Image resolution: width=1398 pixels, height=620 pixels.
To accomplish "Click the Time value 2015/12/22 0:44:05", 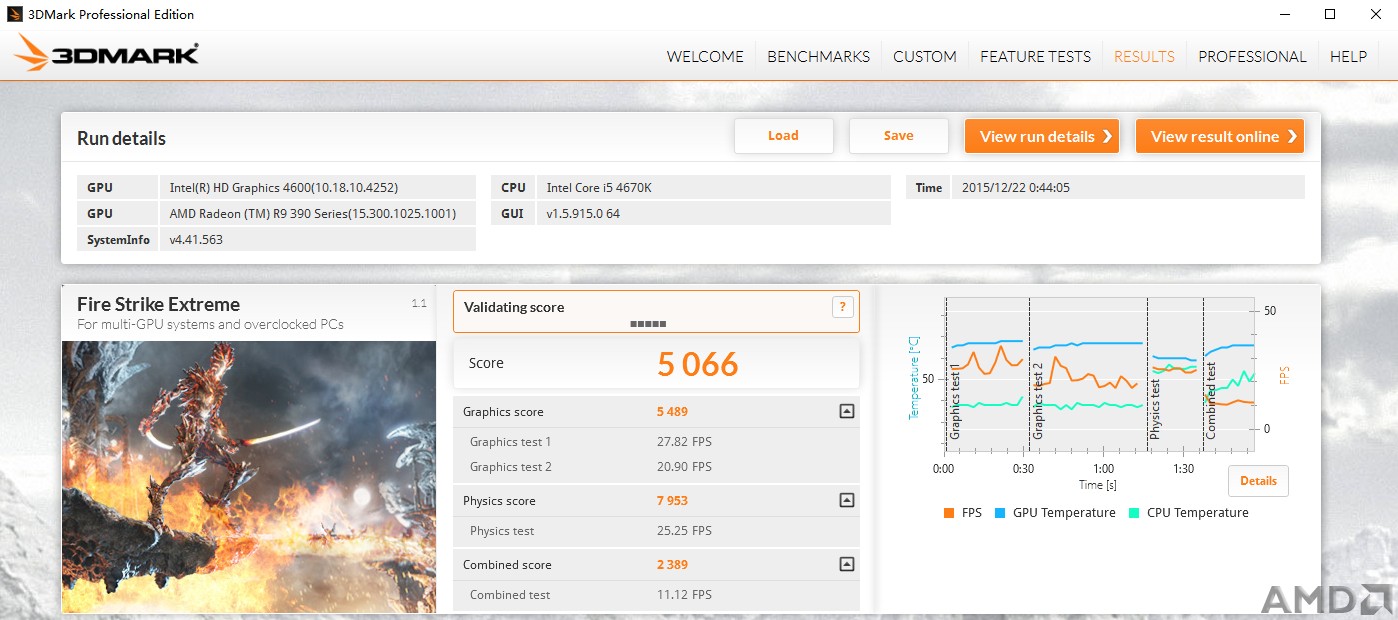I will pyautogui.click(x=1128, y=187).
